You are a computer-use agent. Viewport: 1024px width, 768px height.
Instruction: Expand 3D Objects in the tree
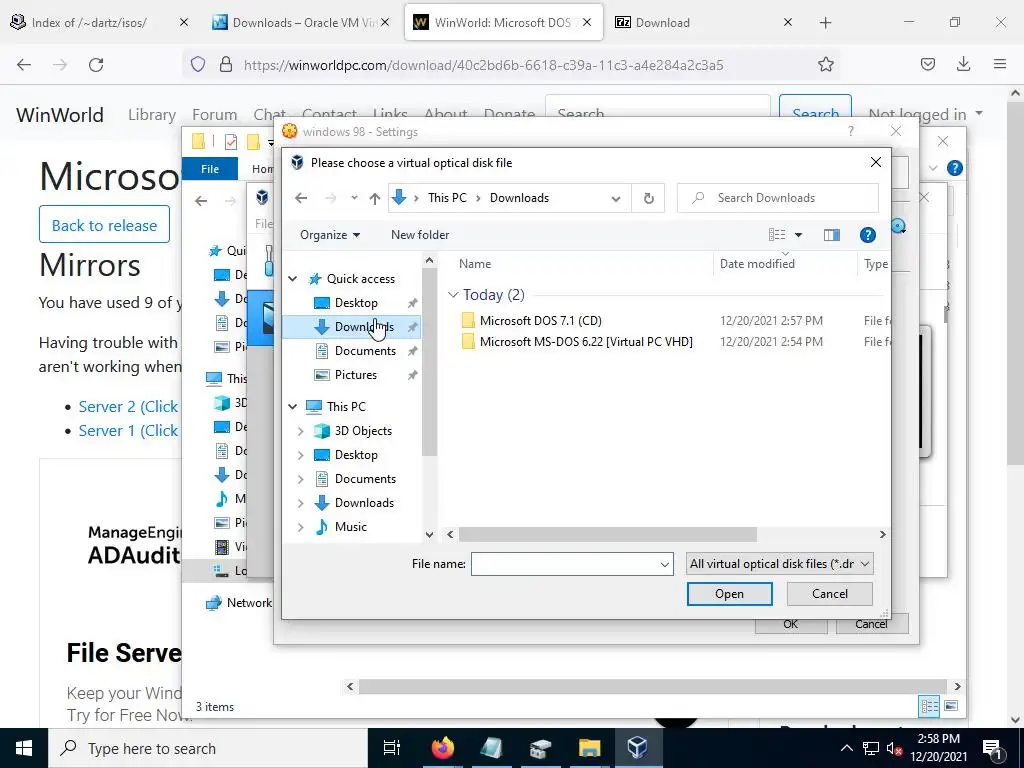pos(300,431)
